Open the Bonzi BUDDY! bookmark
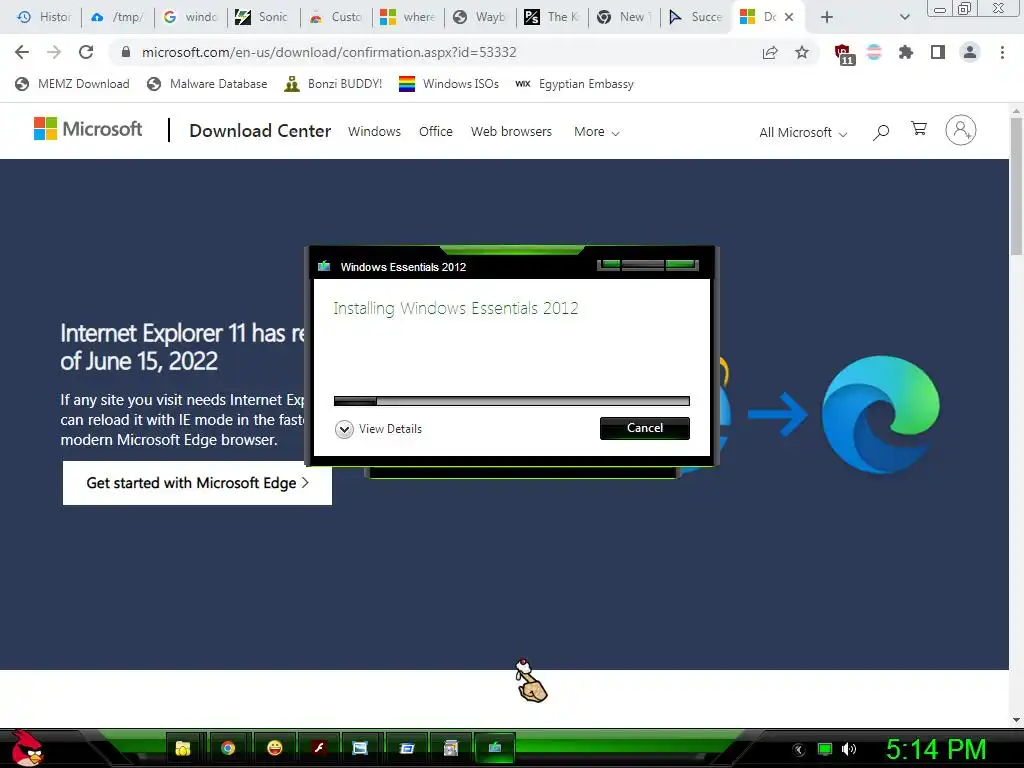Image resolution: width=1024 pixels, height=768 pixels. (x=333, y=84)
